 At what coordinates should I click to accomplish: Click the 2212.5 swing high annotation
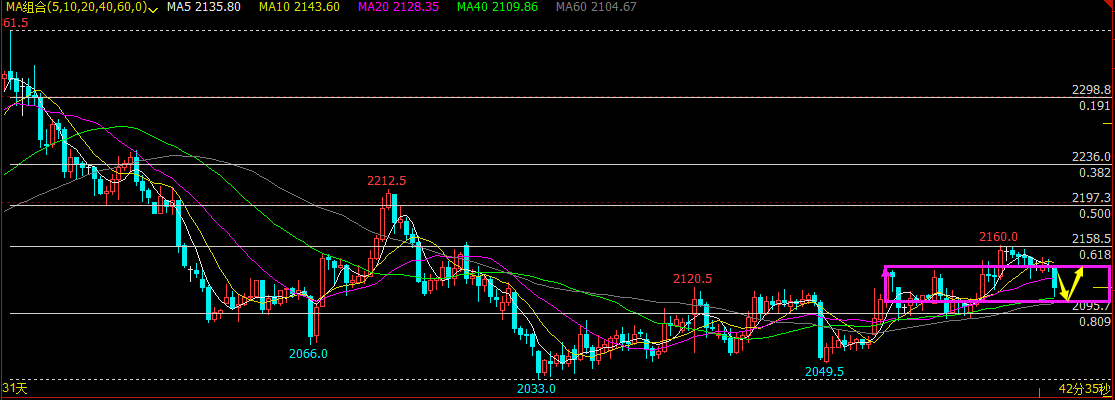point(387,181)
